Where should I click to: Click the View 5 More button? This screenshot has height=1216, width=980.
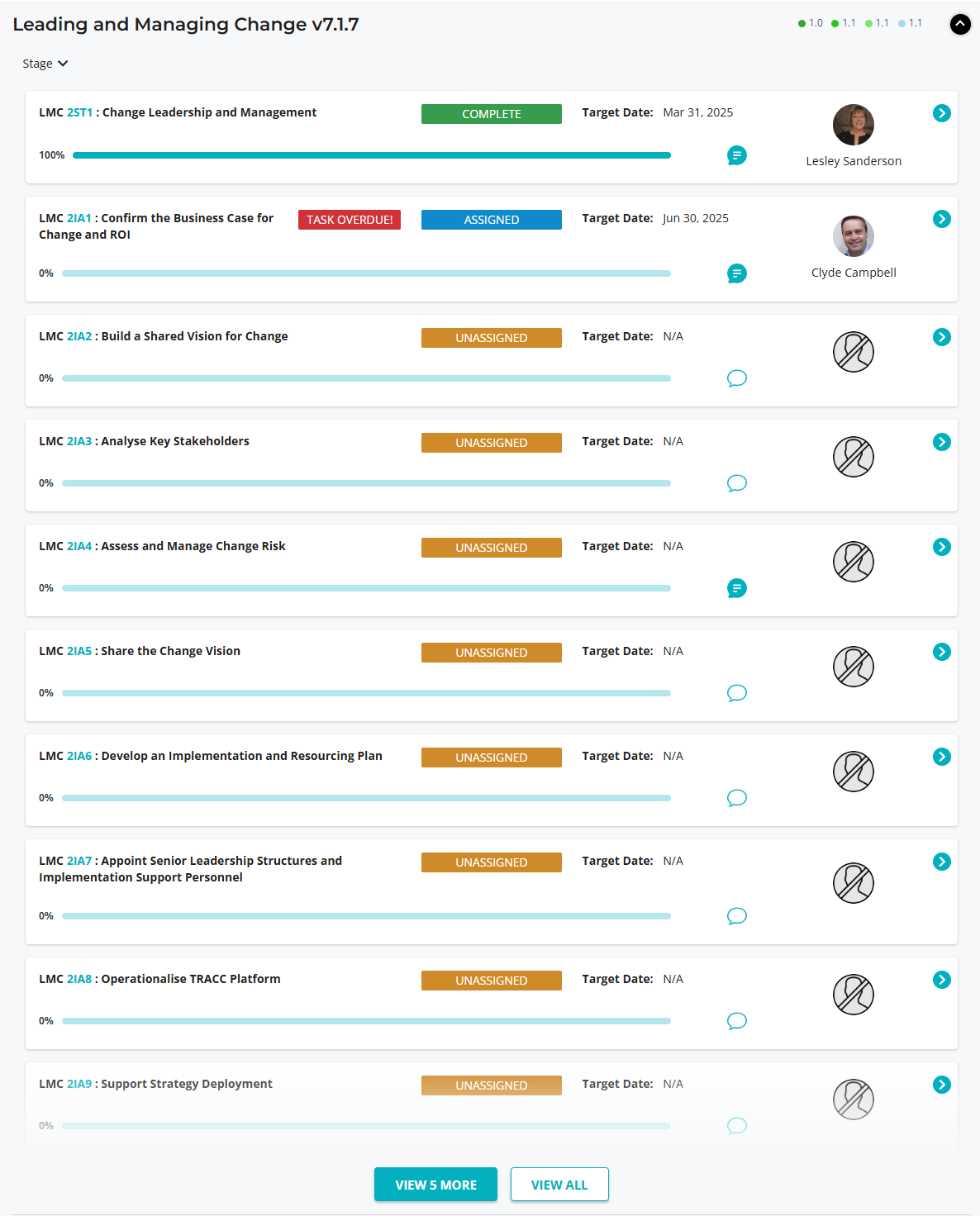point(435,1185)
